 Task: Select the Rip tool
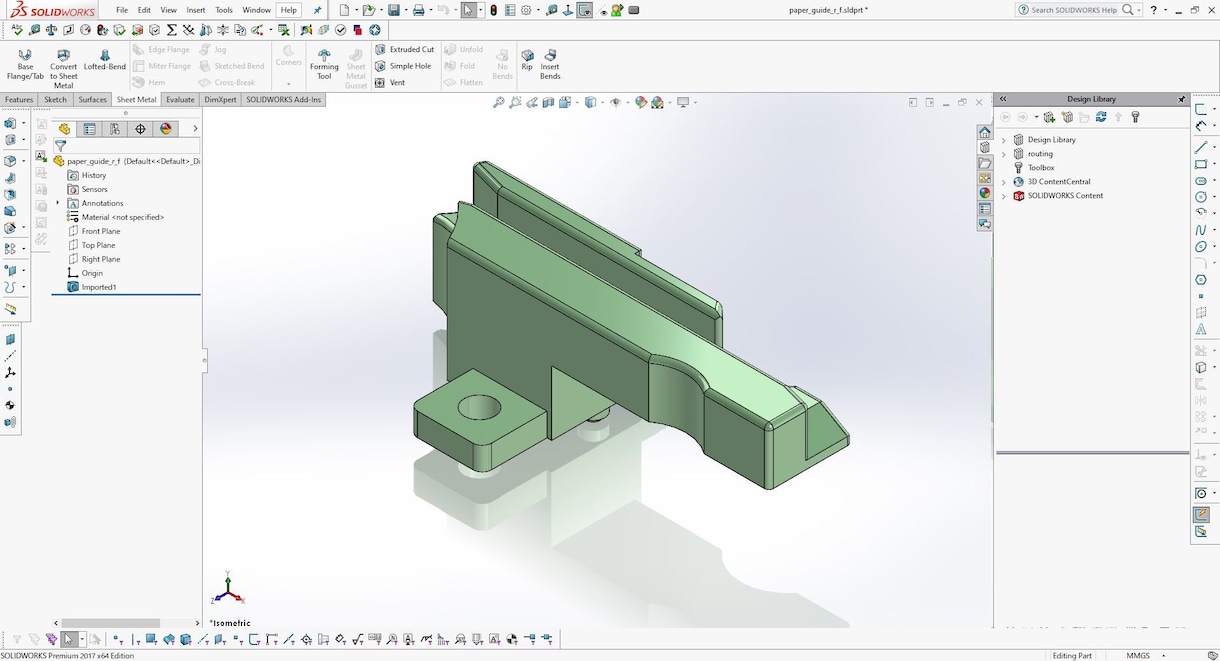[527, 60]
